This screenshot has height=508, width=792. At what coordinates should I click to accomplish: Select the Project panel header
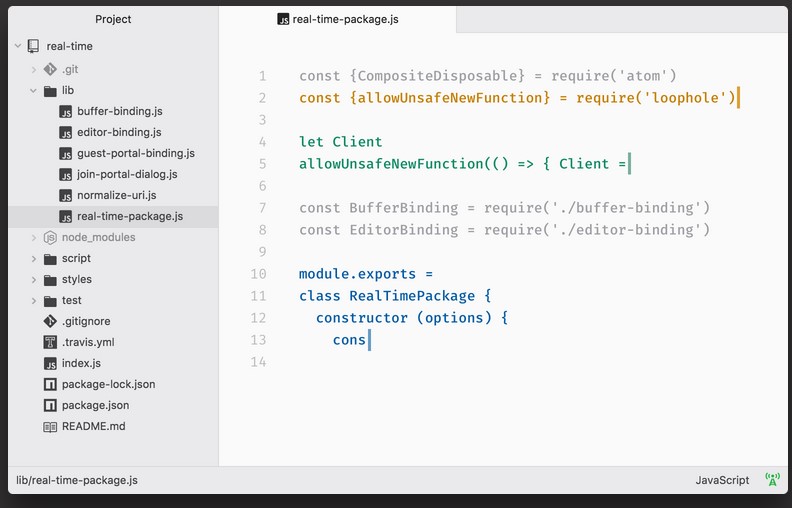113,19
